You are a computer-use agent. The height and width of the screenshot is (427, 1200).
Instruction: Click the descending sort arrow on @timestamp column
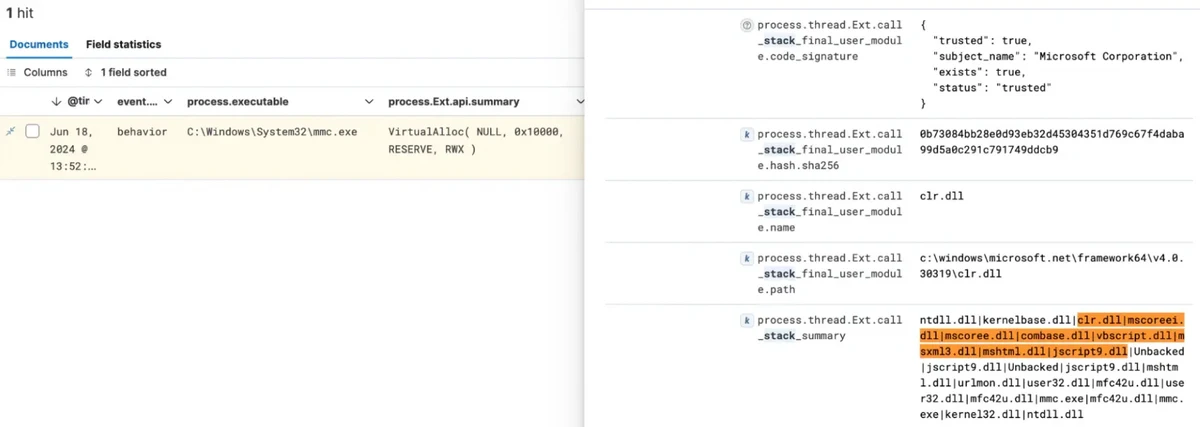coord(56,102)
